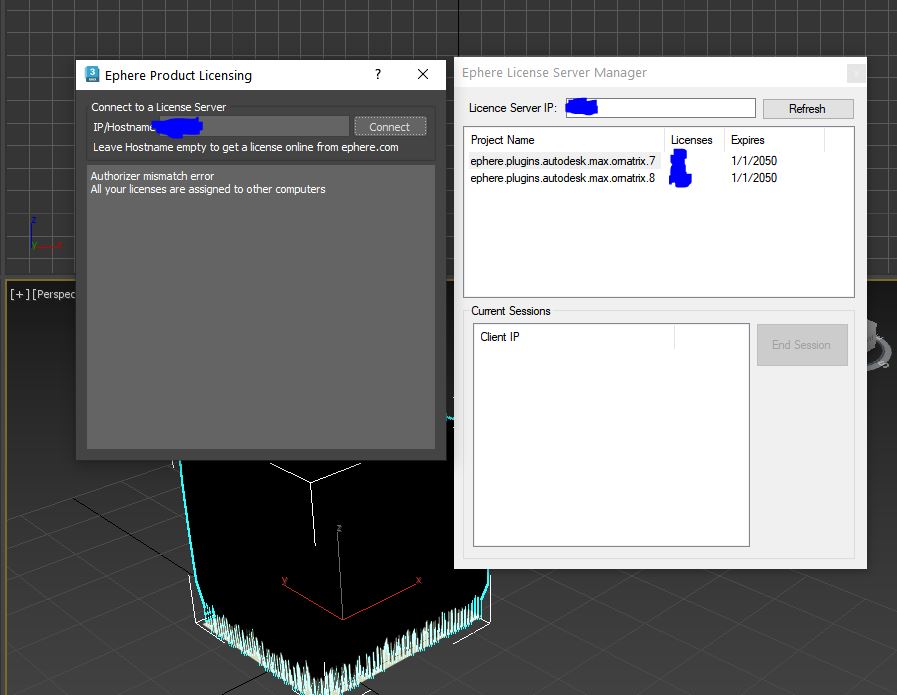
Task: Open the viewport [+] menu
Action: (19, 294)
